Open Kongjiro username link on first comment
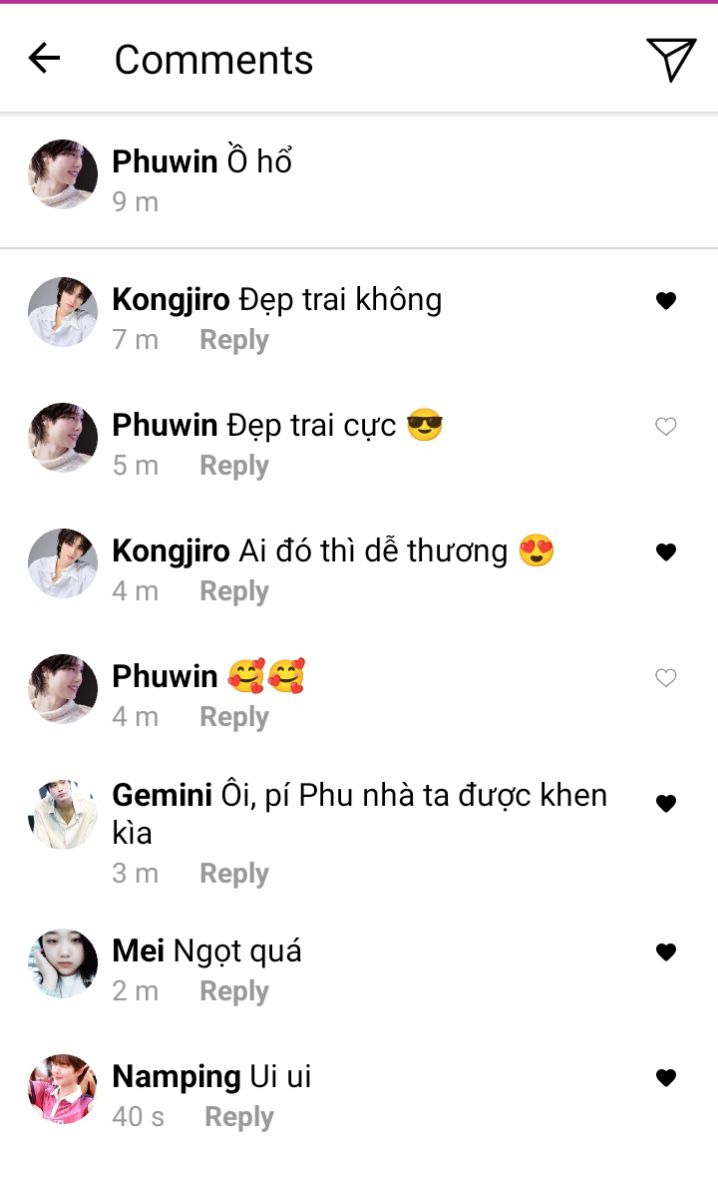Image resolution: width=718 pixels, height=1194 pixels. (x=171, y=300)
